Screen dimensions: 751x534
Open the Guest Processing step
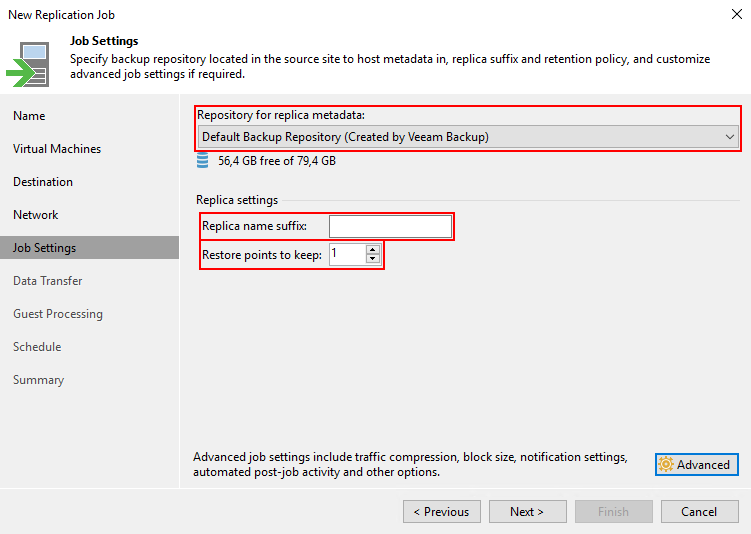click(x=58, y=314)
